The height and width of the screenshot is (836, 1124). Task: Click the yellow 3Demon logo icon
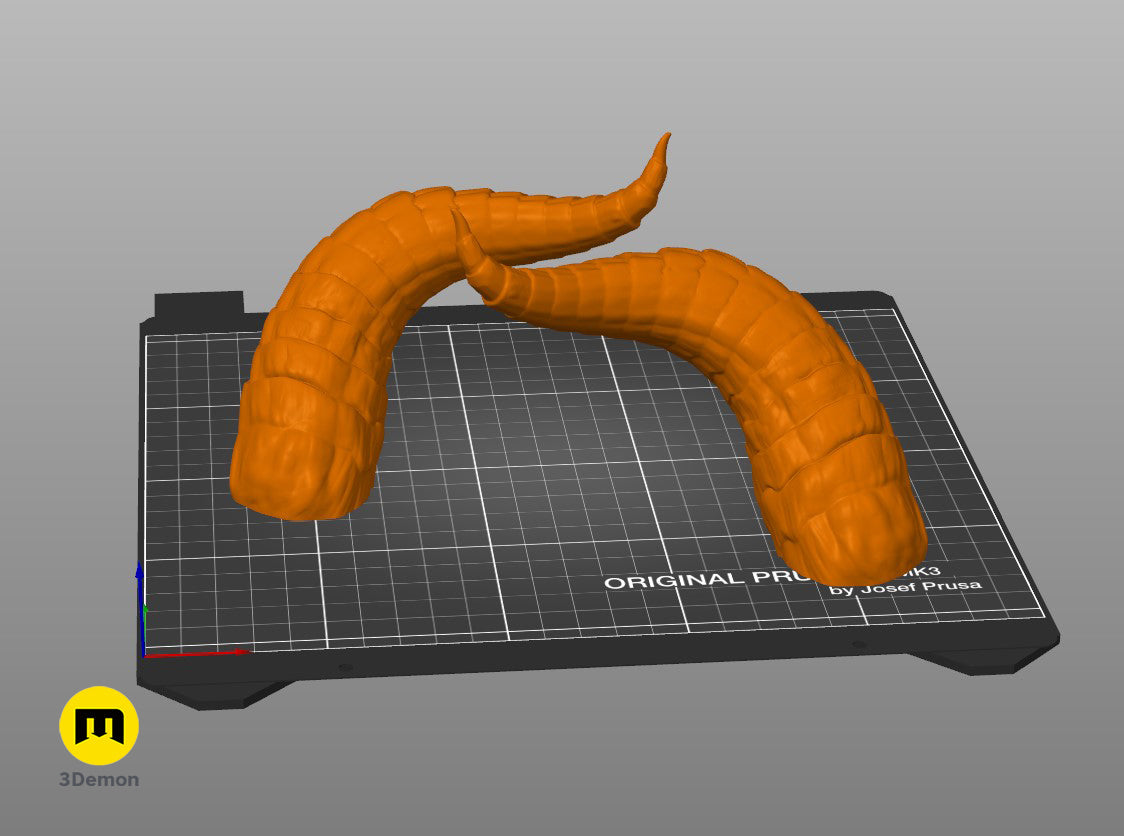pos(99,725)
